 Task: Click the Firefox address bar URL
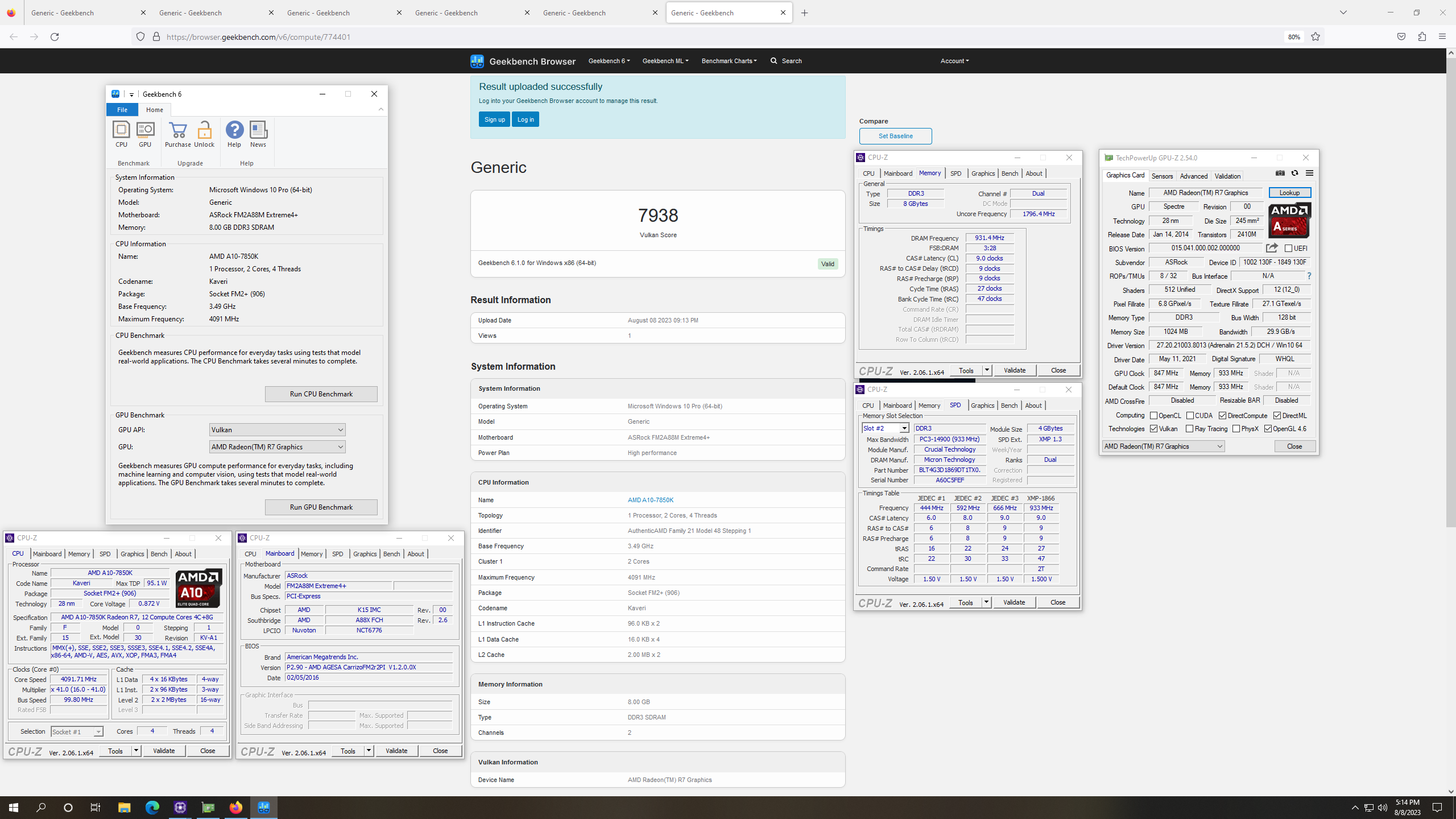(258, 37)
